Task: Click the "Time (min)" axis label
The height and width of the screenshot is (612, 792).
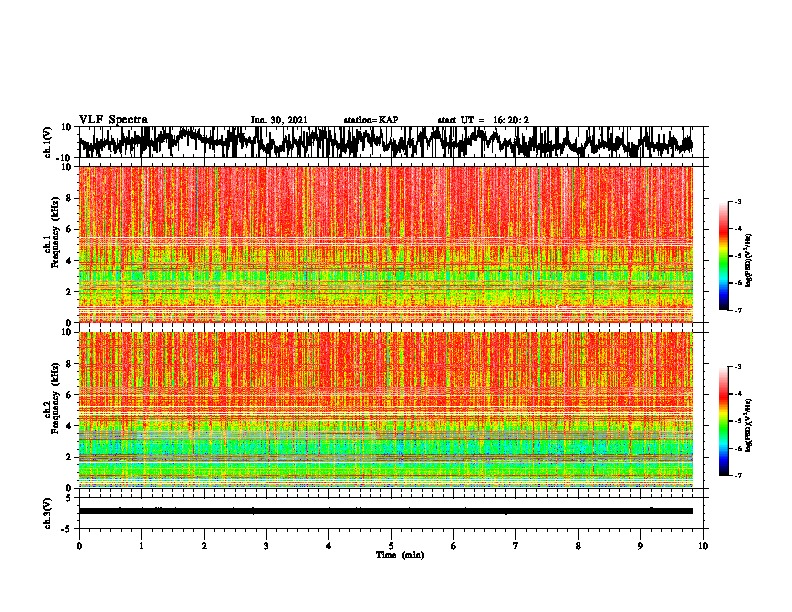Action: click(x=400, y=555)
